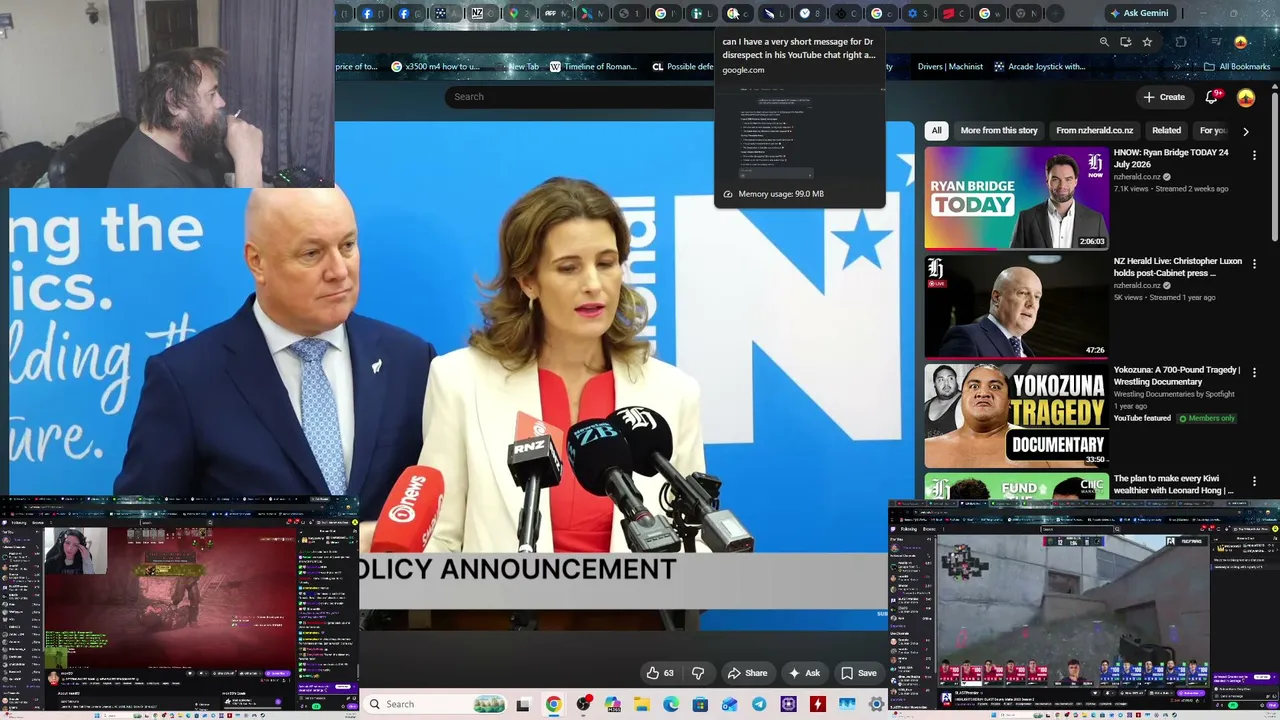
Task: Click the YouTube page vertical scrollbar
Action: point(1275,165)
